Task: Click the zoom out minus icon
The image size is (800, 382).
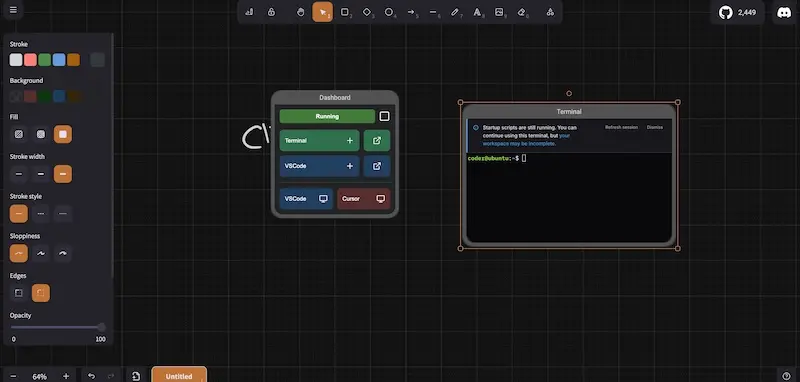Action: 13,376
